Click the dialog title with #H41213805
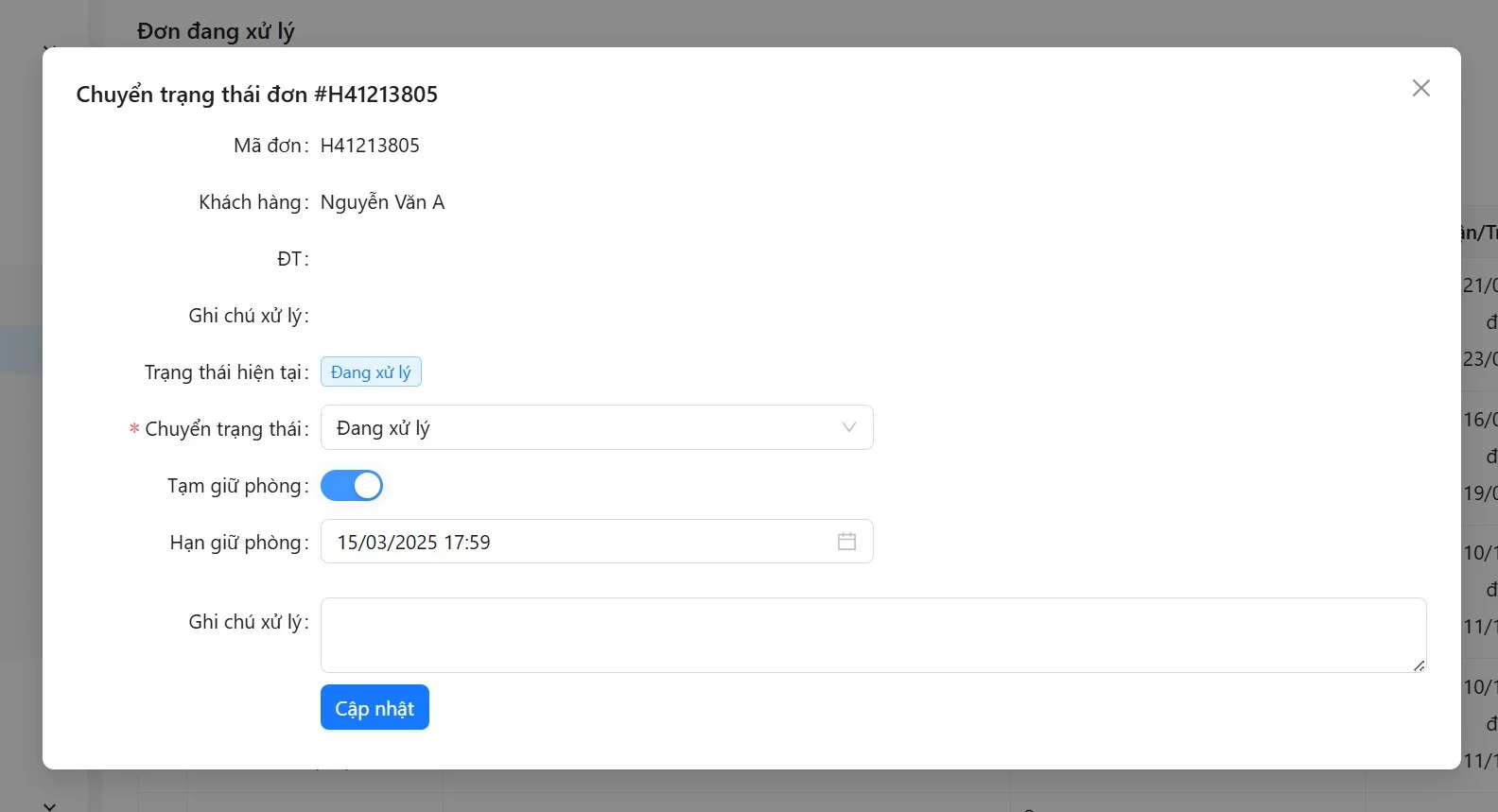 pyautogui.click(x=256, y=95)
